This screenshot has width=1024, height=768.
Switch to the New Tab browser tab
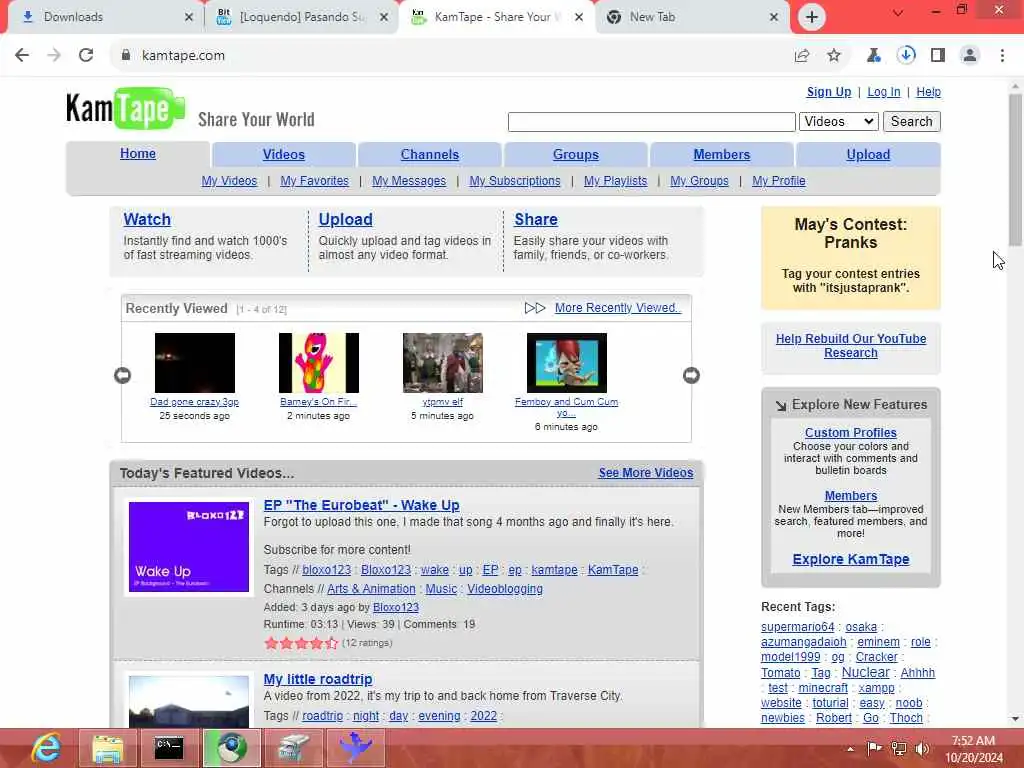[692, 17]
